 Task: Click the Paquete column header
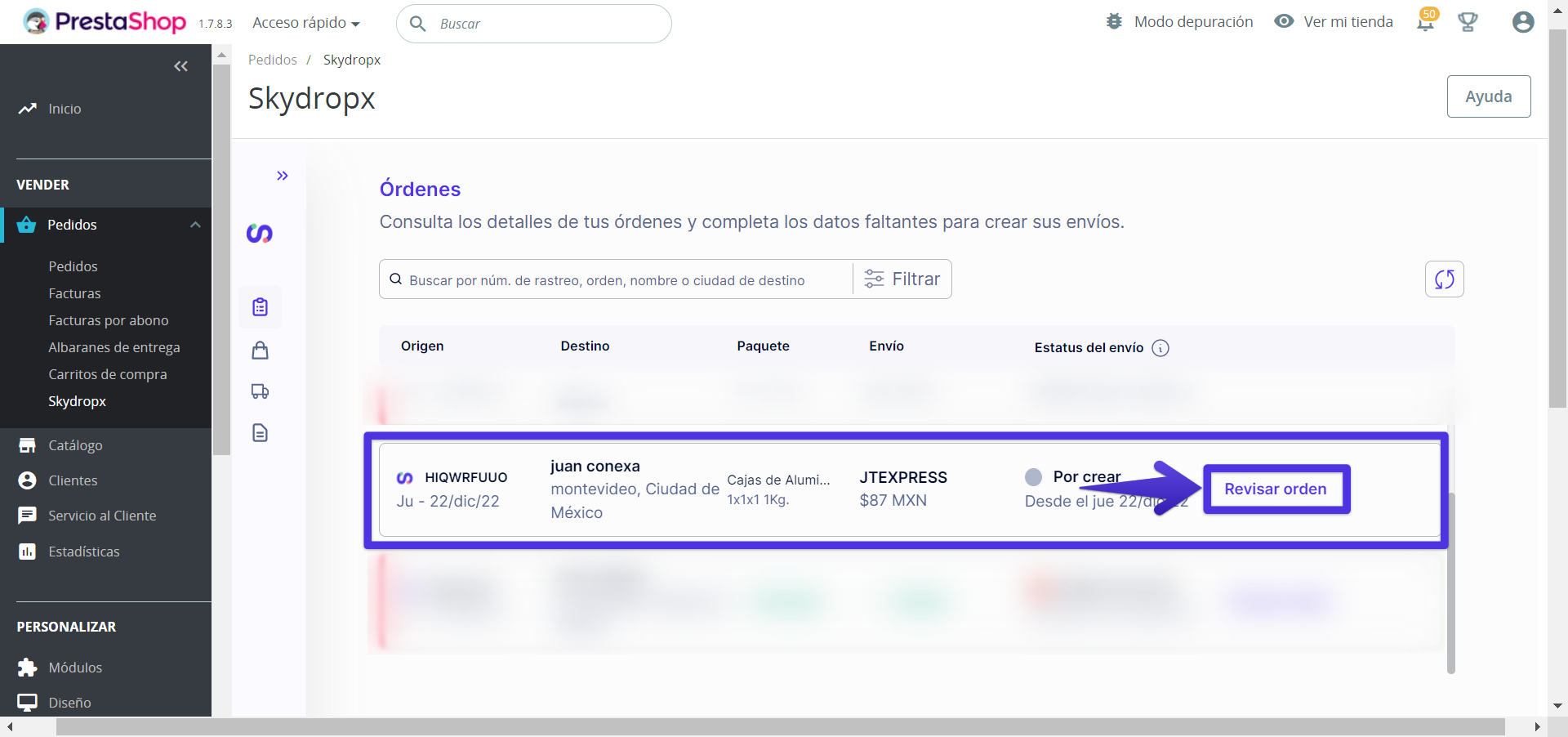click(763, 346)
